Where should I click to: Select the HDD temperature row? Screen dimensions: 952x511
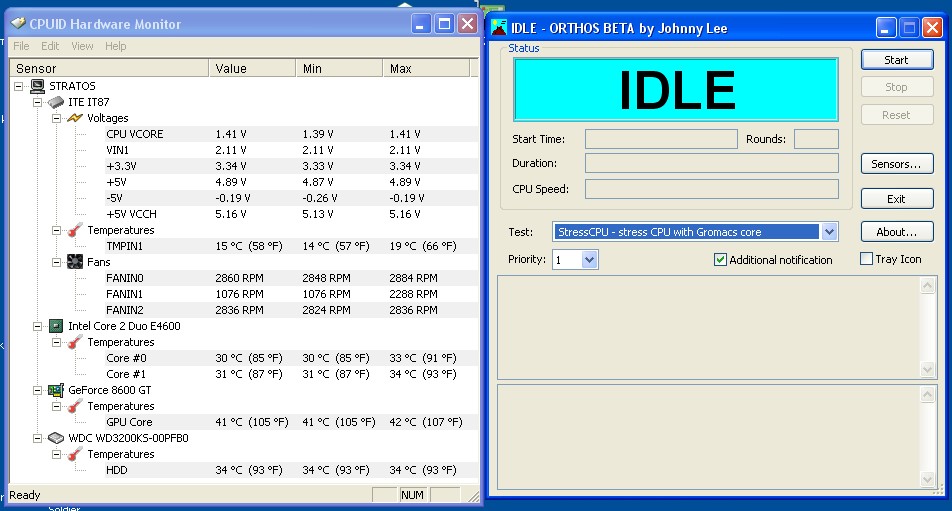coord(291,470)
